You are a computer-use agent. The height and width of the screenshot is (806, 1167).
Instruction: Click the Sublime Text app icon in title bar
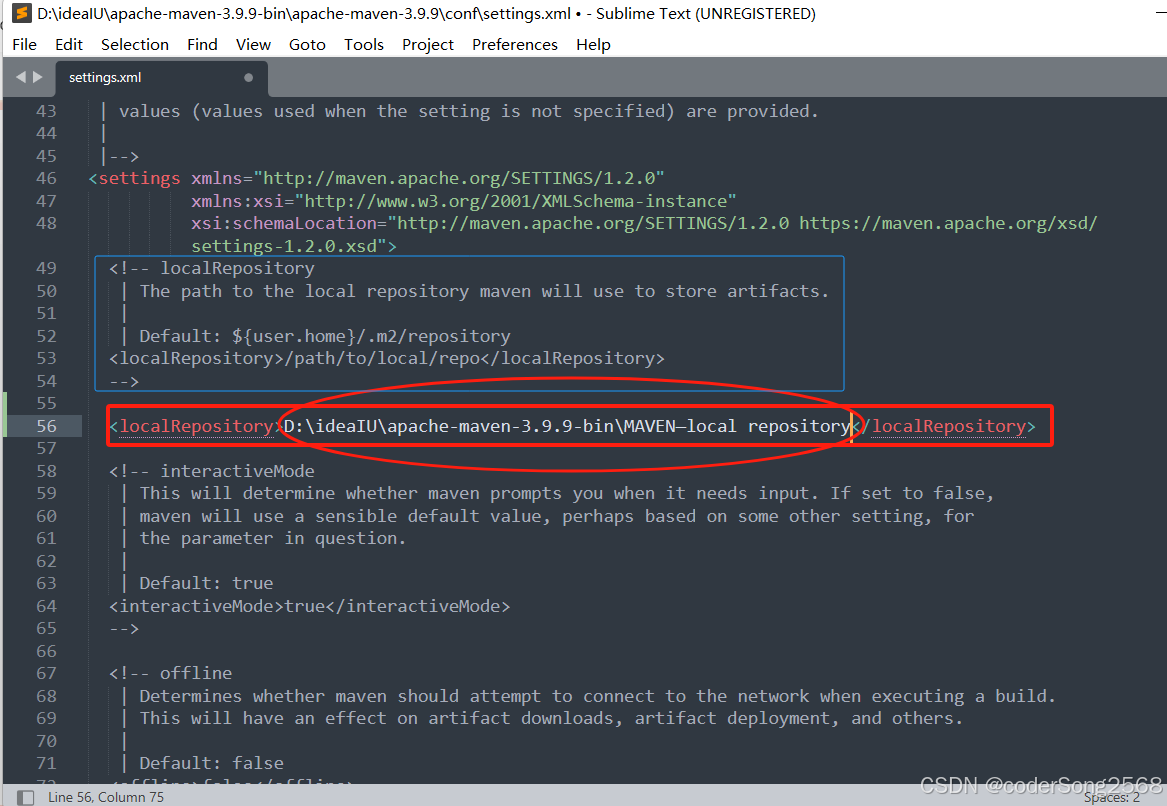(x=22, y=13)
